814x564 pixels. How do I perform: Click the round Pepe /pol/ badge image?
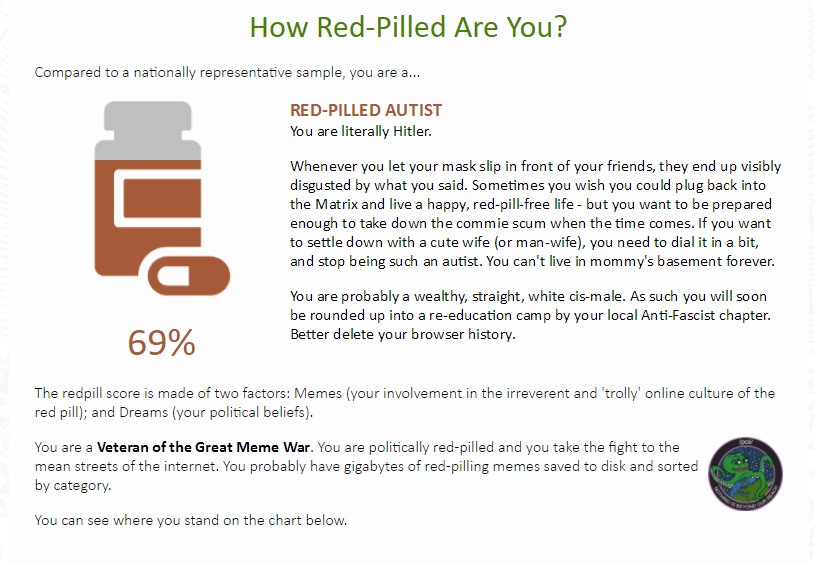click(x=745, y=474)
